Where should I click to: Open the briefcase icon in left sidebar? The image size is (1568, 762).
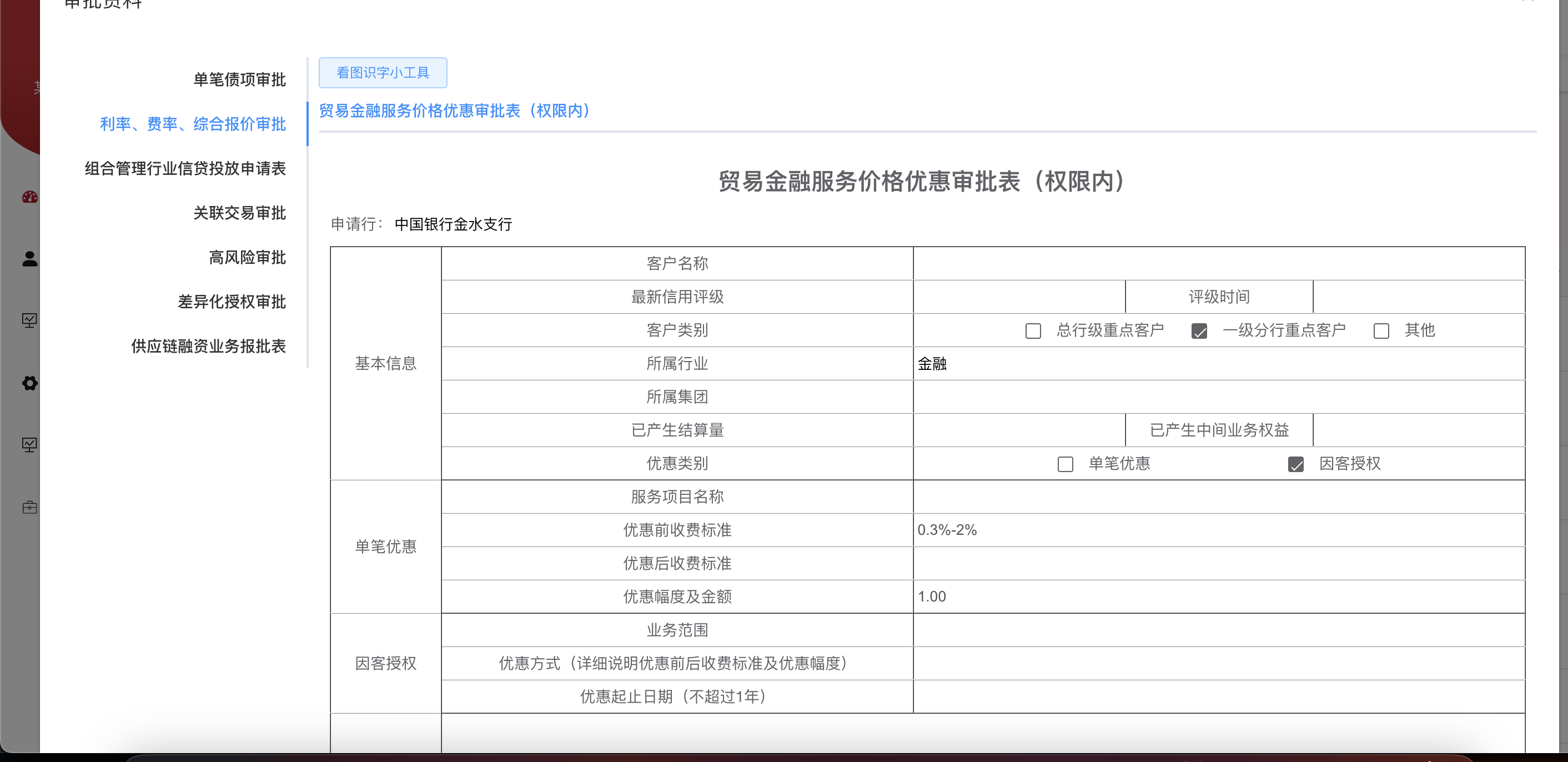pyautogui.click(x=30, y=507)
